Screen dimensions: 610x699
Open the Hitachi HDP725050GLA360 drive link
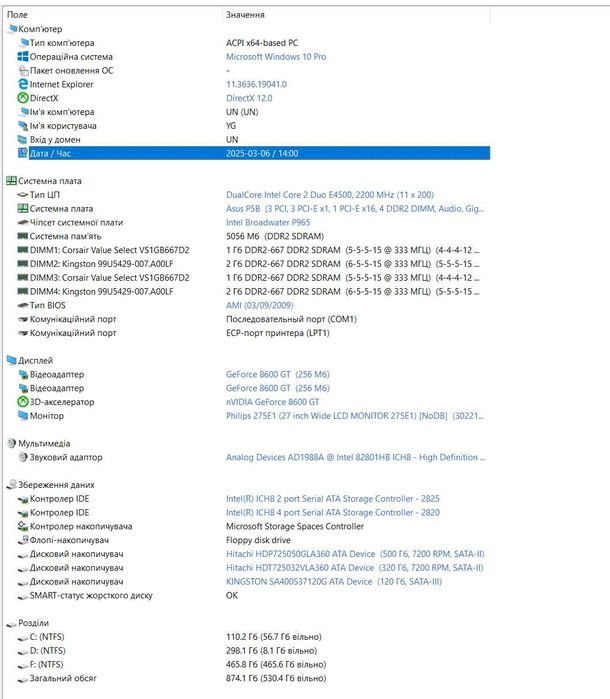(x=355, y=554)
